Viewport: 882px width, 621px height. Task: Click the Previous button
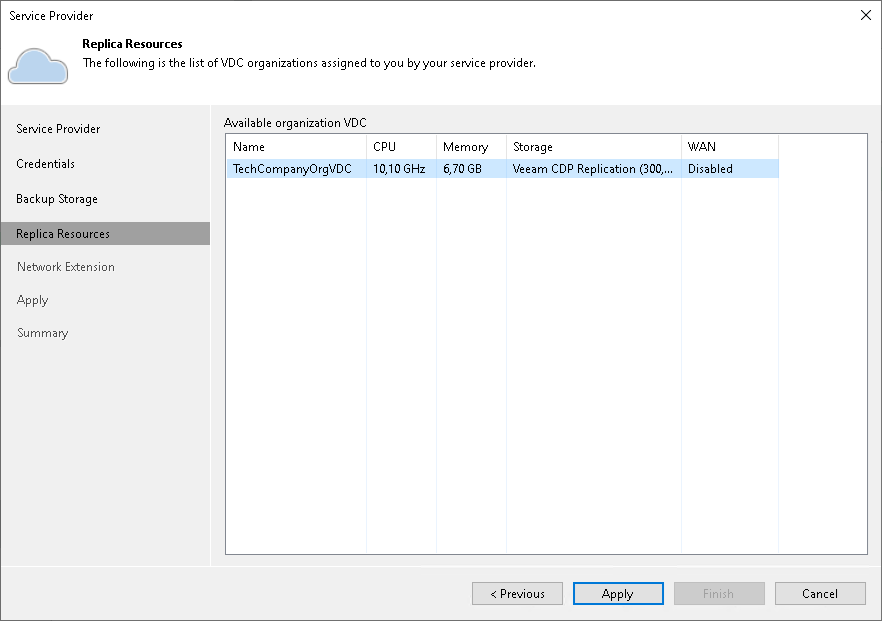tap(517, 593)
